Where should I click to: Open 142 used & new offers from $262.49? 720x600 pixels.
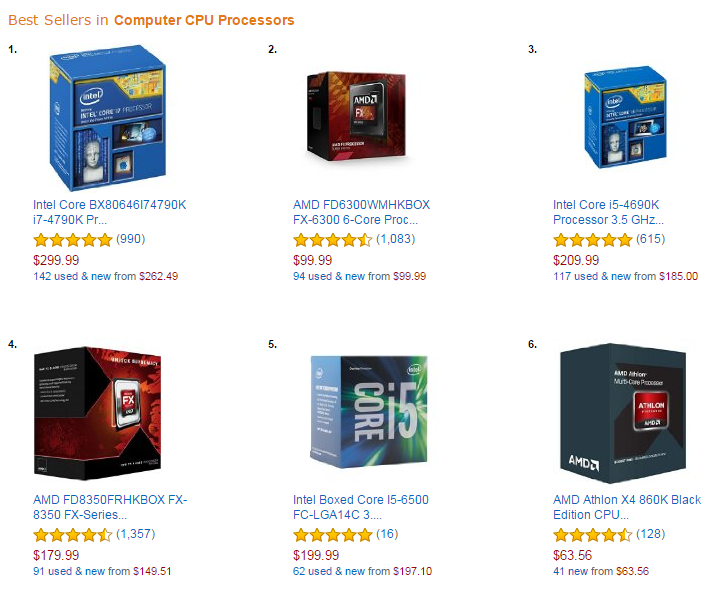[x=106, y=276]
